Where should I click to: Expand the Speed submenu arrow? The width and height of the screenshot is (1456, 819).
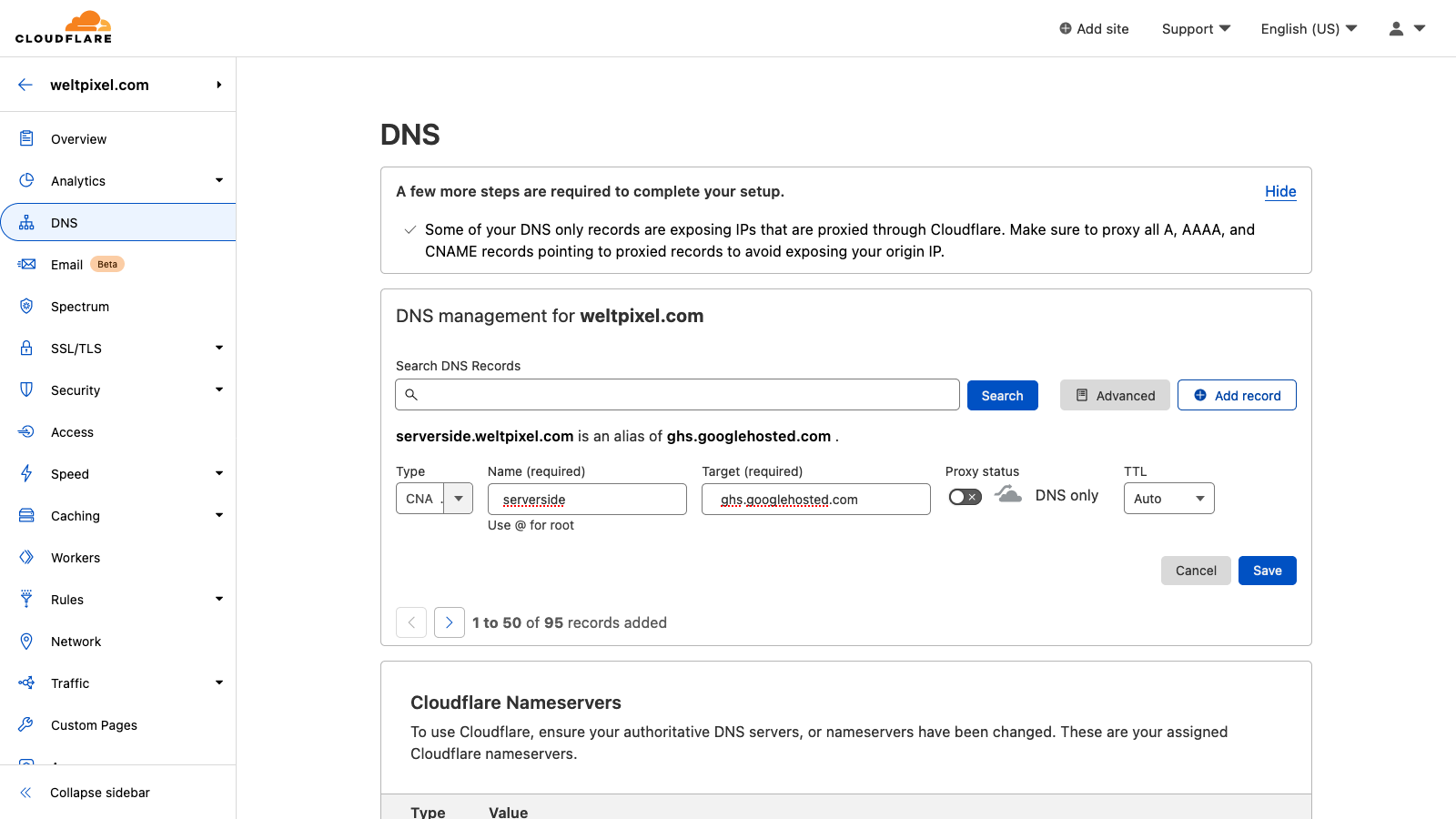218,473
